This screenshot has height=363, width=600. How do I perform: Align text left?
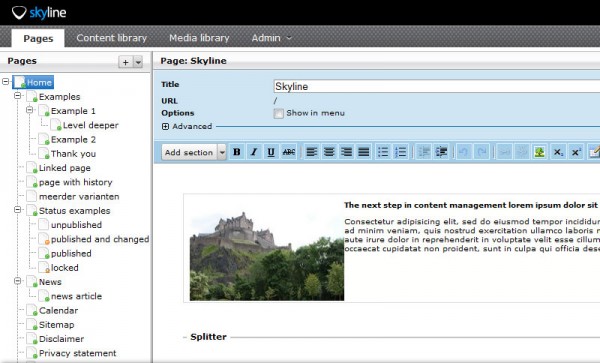pos(312,152)
